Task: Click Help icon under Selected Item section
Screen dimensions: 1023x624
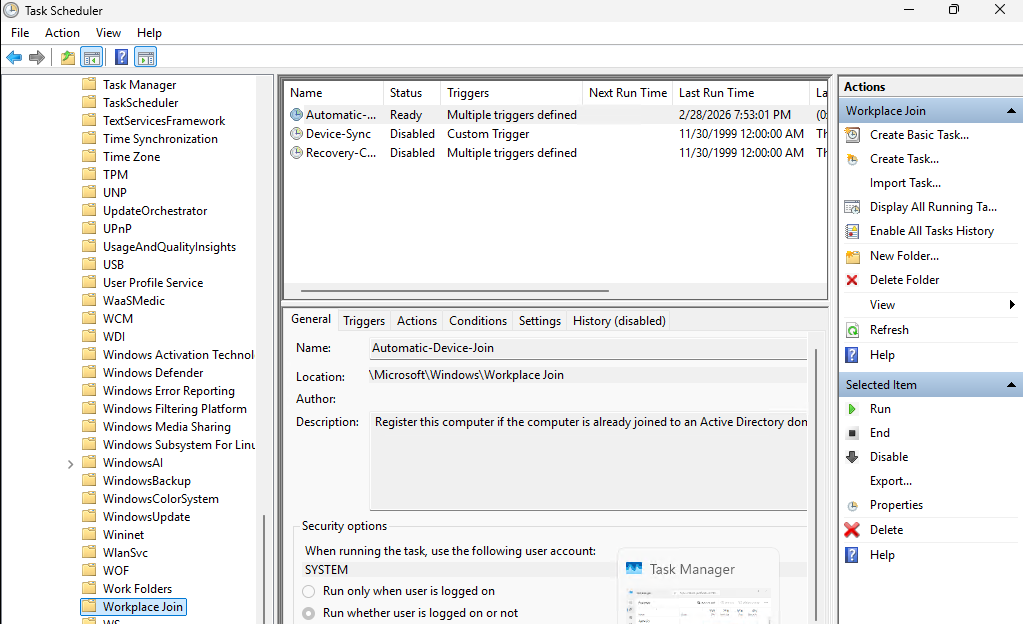Action: point(852,555)
